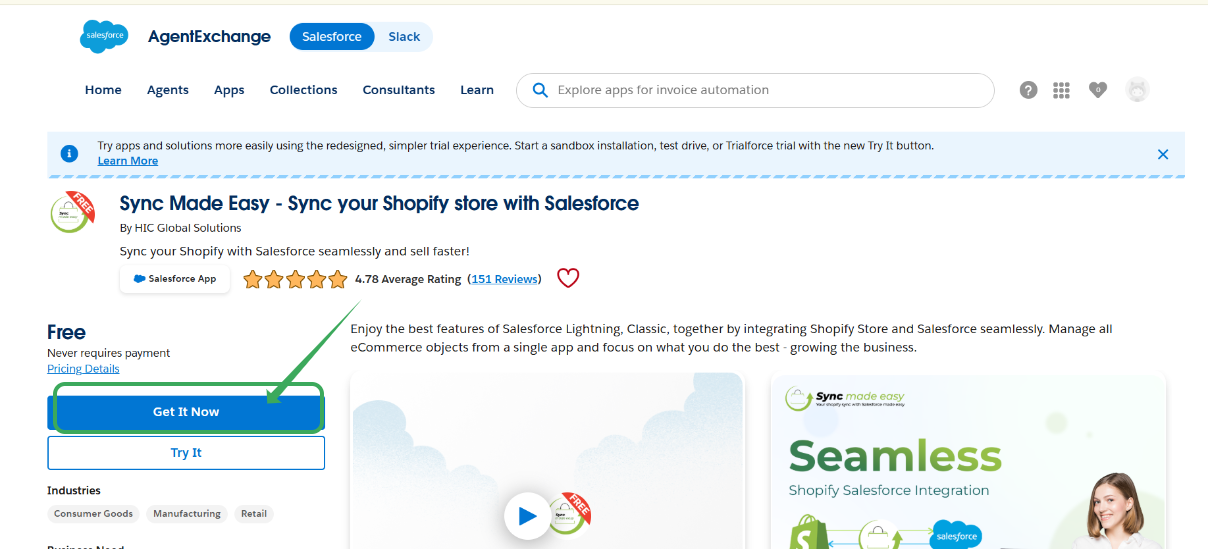Viewport: 1208px width, 549px height.
Task: Go to the Home menu
Action: click(x=103, y=90)
